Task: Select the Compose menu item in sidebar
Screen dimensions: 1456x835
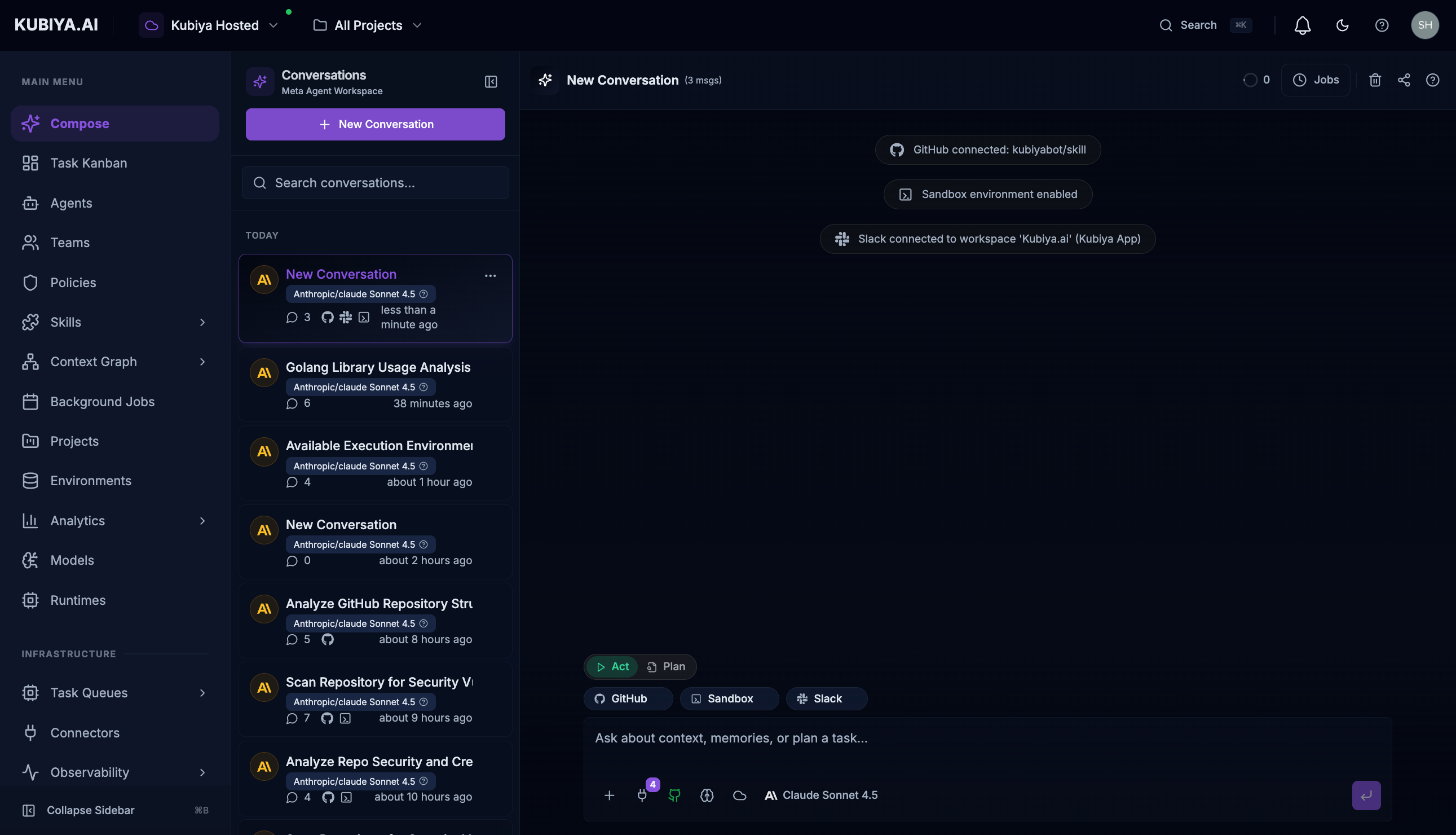Action: tap(79, 124)
